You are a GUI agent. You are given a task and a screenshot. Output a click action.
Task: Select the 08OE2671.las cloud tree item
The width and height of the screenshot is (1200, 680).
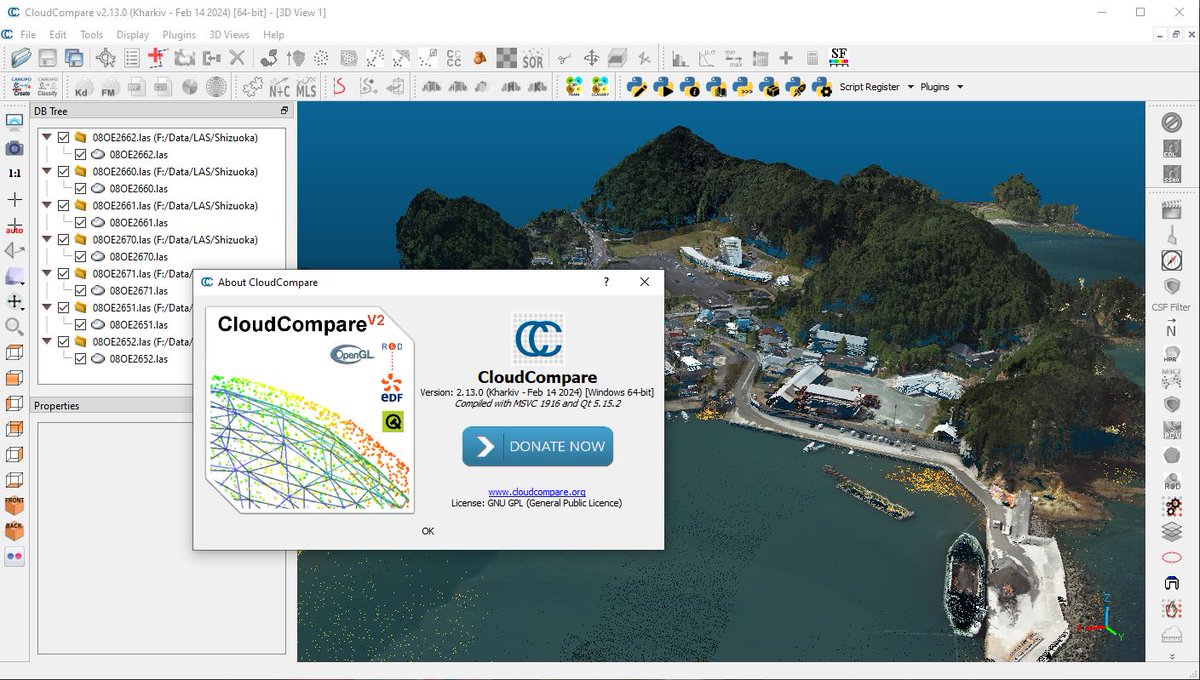coord(138,290)
